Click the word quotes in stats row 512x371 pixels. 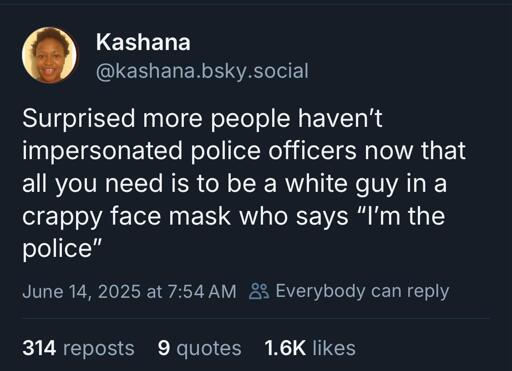209,350
